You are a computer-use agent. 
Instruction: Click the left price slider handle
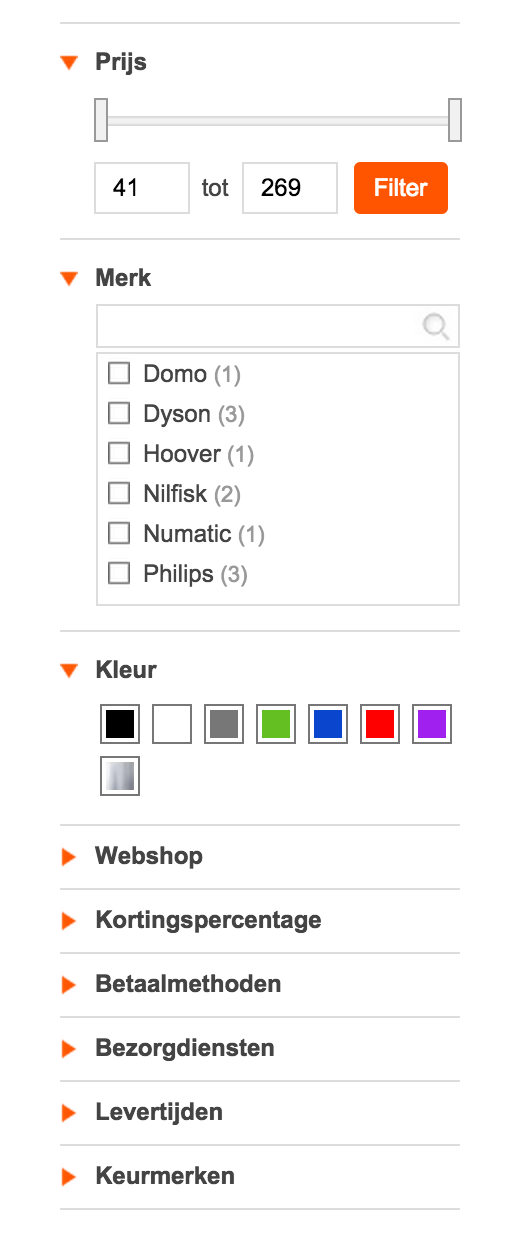(100, 120)
